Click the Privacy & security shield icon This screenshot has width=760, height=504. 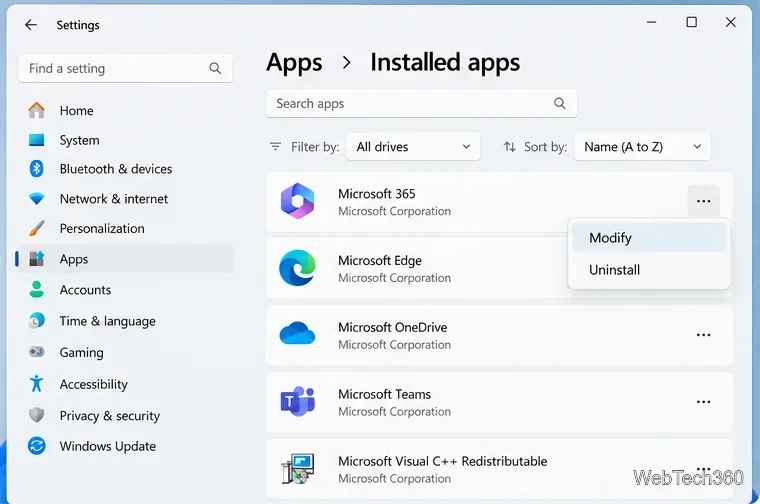[36, 415]
